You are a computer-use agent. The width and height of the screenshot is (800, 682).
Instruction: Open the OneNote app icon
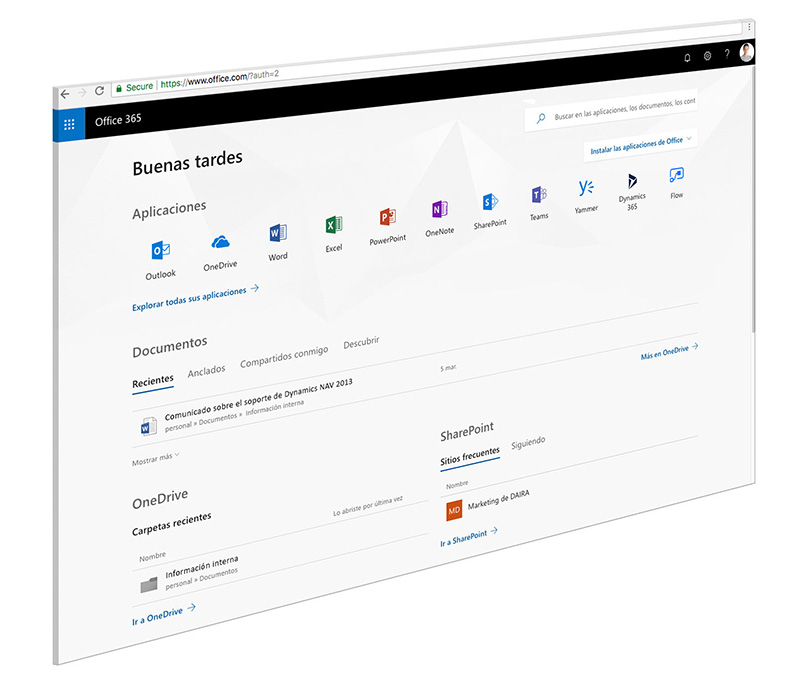point(440,209)
